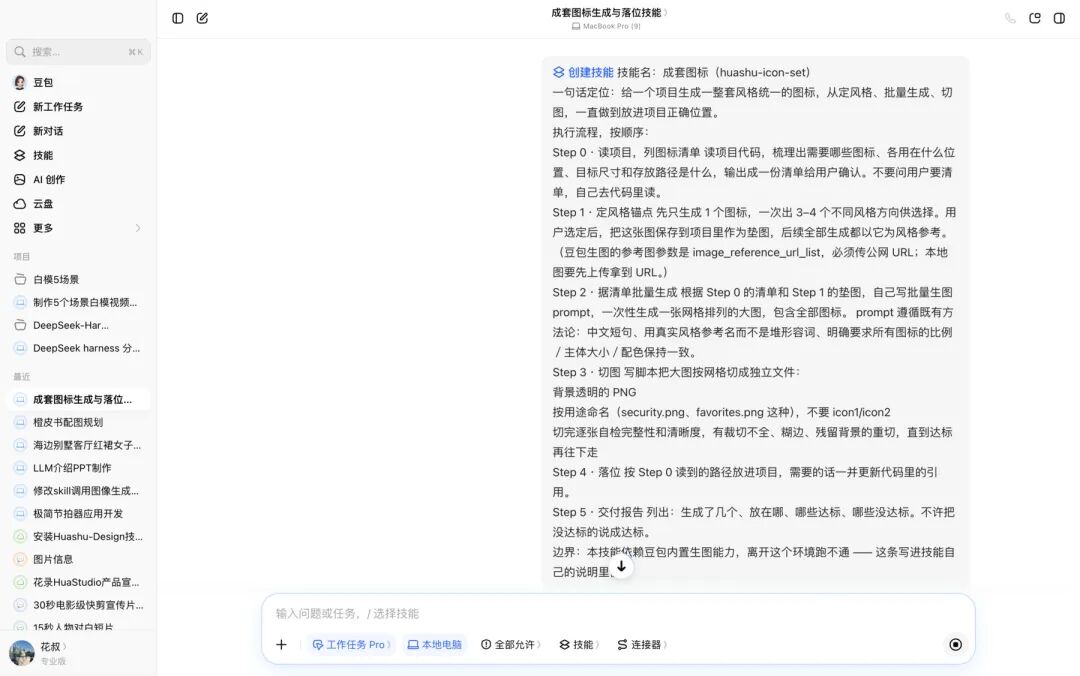Screen dimensions: 1080x676
Task: Open 豆包 in sidebar
Action: coord(78,83)
